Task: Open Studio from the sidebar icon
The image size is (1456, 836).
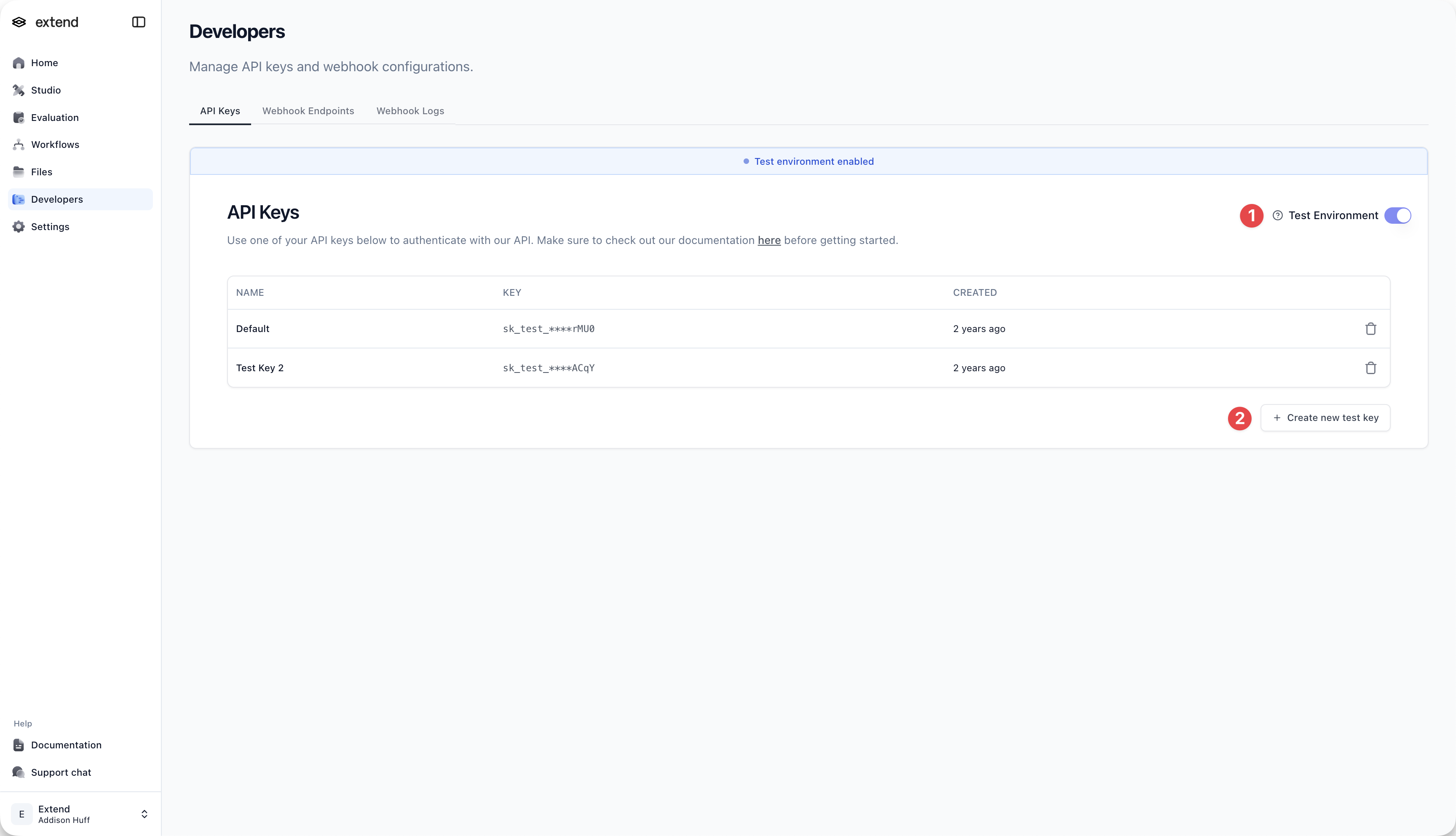Action: [x=19, y=90]
